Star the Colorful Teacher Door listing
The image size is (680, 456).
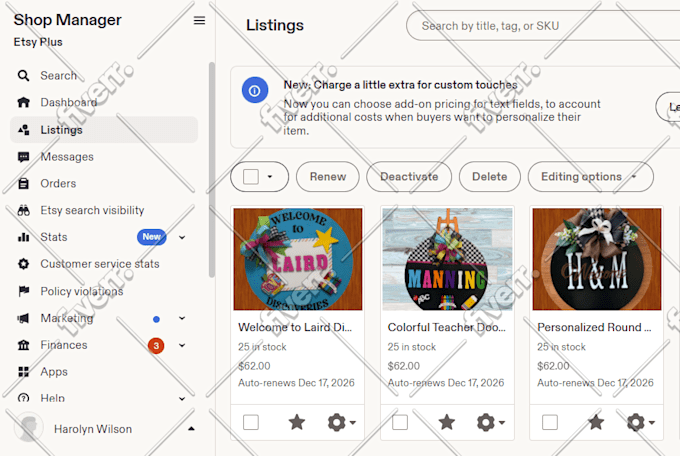pyautogui.click(x=447, y=422)
